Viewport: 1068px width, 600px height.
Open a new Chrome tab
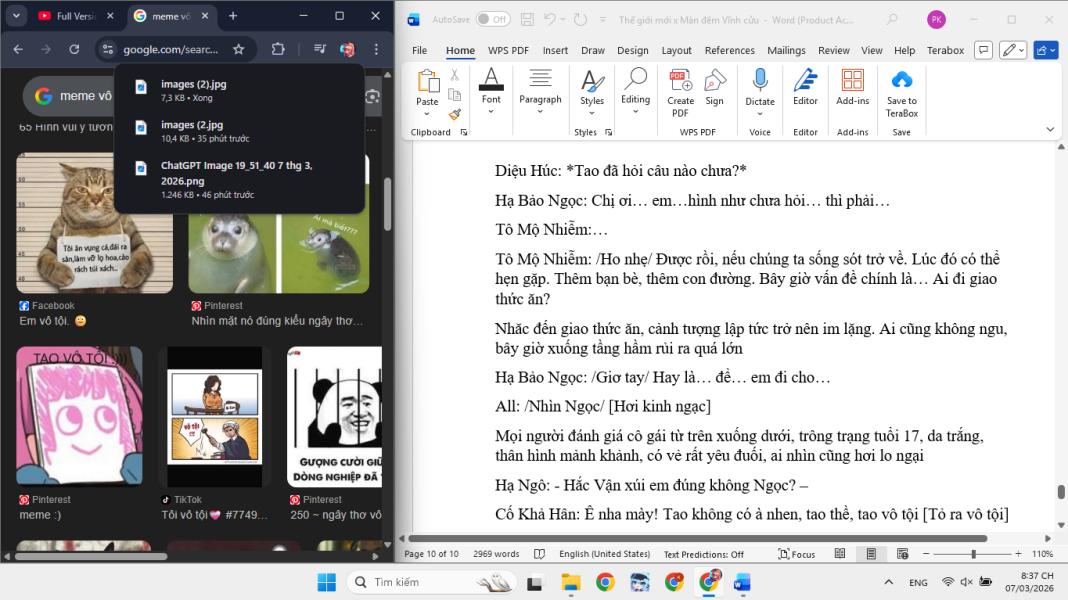pos(233,16)
